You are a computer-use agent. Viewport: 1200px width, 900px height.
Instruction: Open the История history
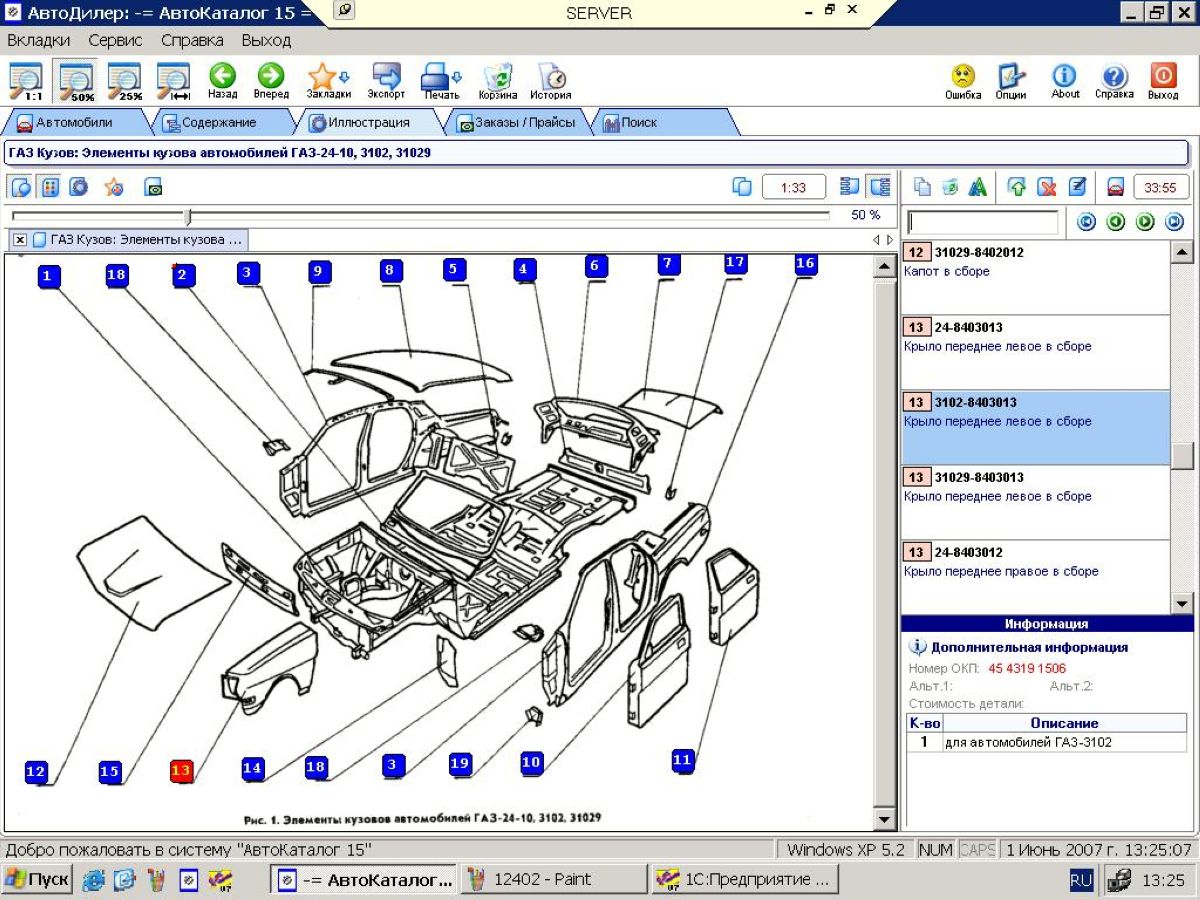tap(550, 81)
